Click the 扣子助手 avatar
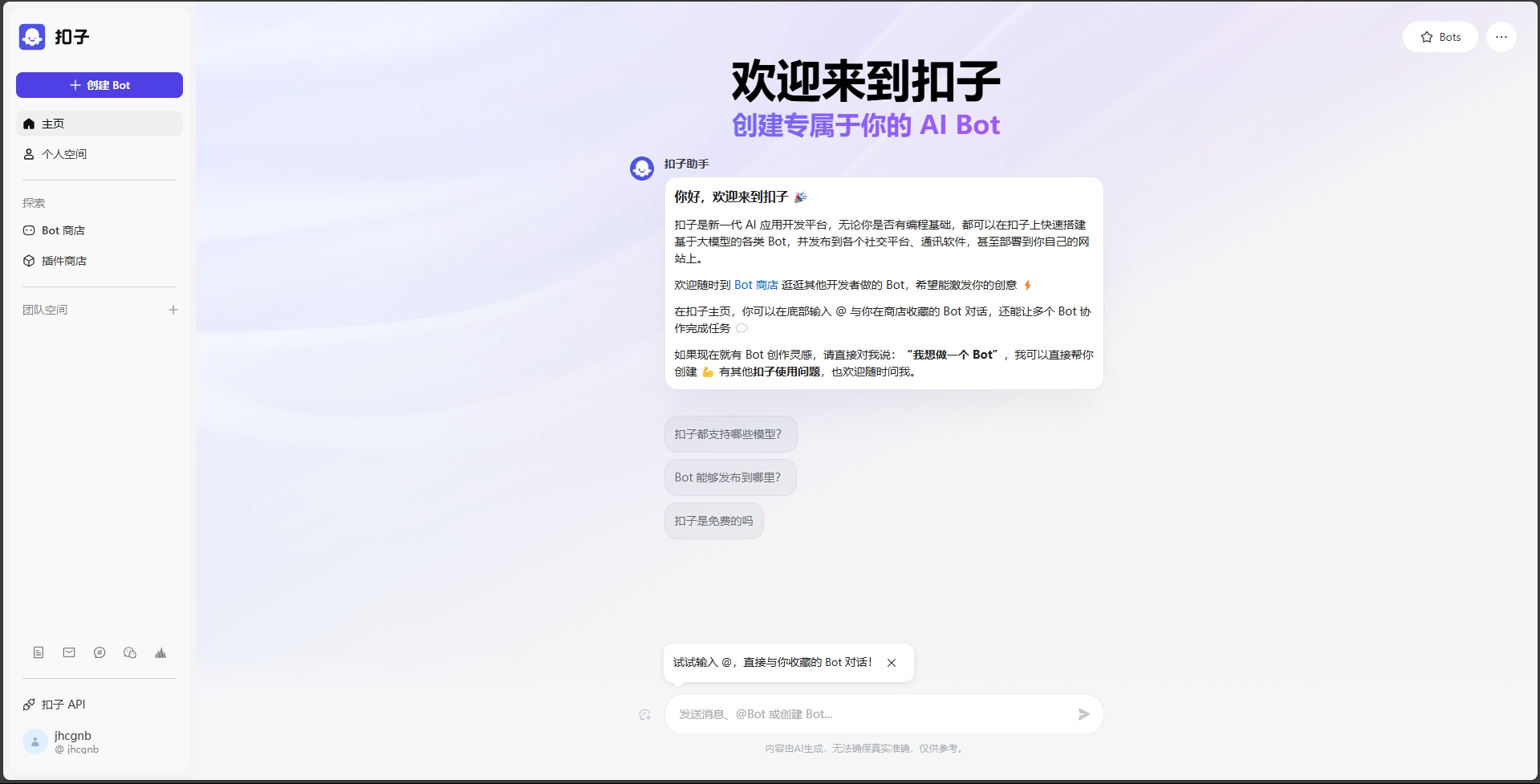Screen dimensions: 1540x784 [642, 169]
